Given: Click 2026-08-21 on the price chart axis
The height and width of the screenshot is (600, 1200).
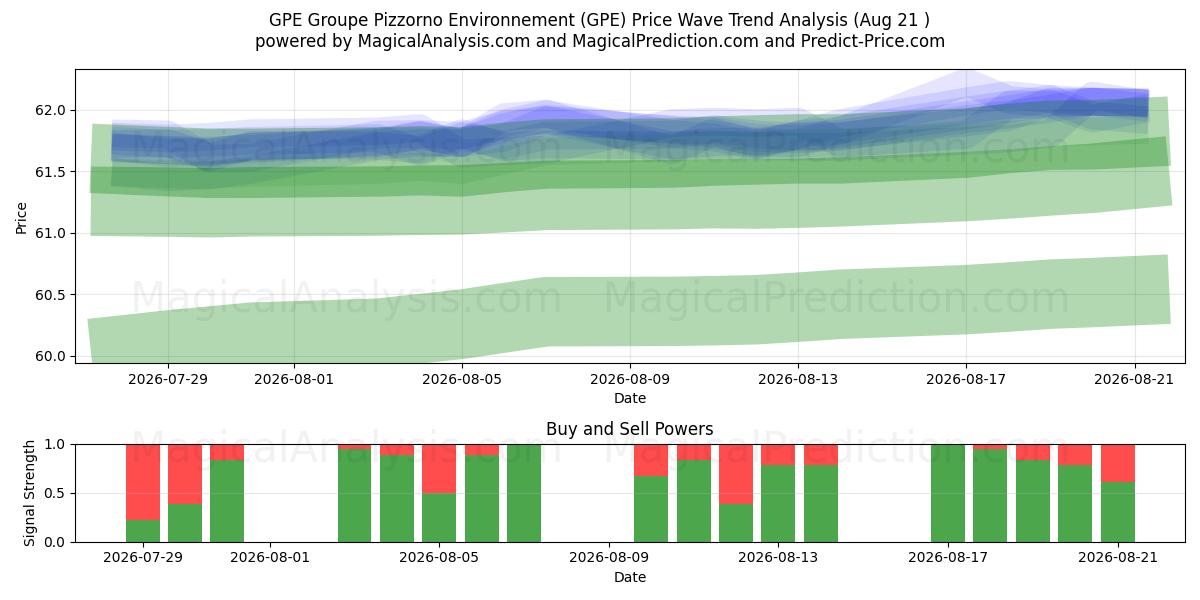Looking at the screenshot, I should (x=1134, y=379).
